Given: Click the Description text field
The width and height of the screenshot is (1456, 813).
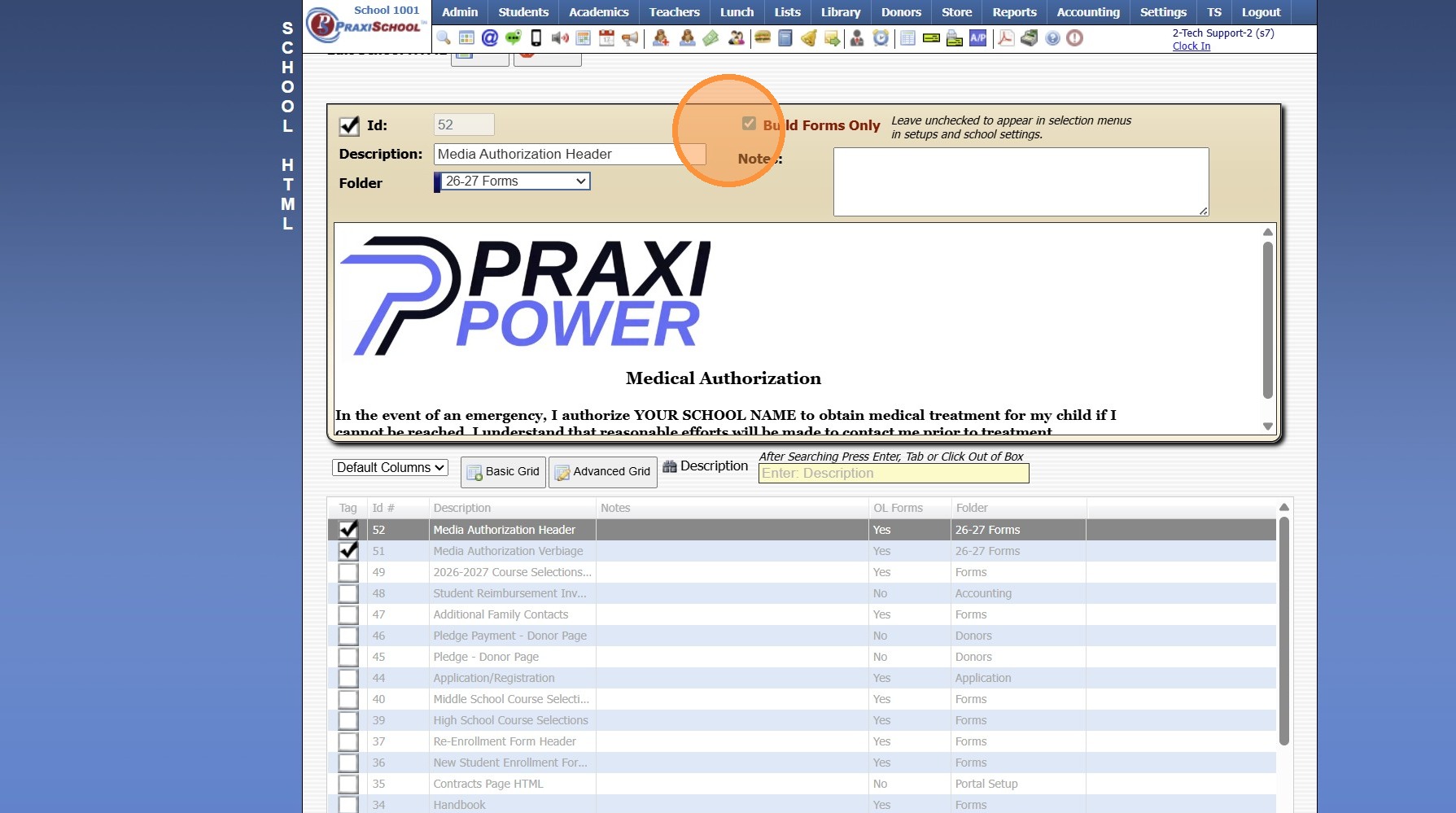Looking at the screenshot, I should tap(570, 155).
